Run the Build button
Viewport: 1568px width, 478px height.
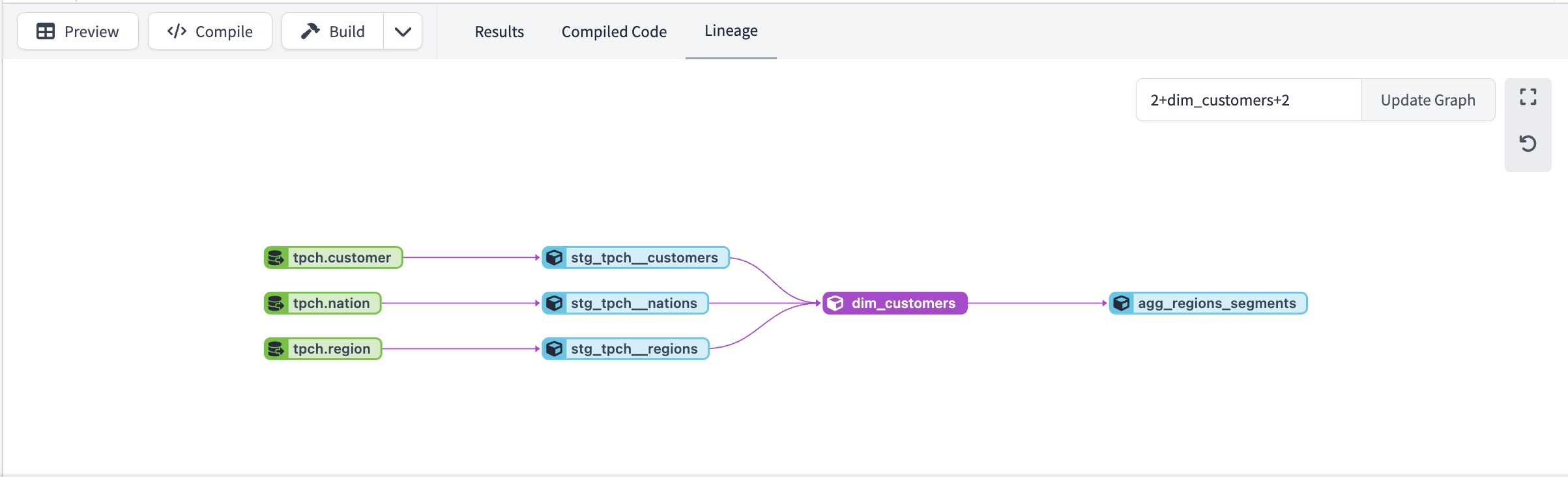333,31
